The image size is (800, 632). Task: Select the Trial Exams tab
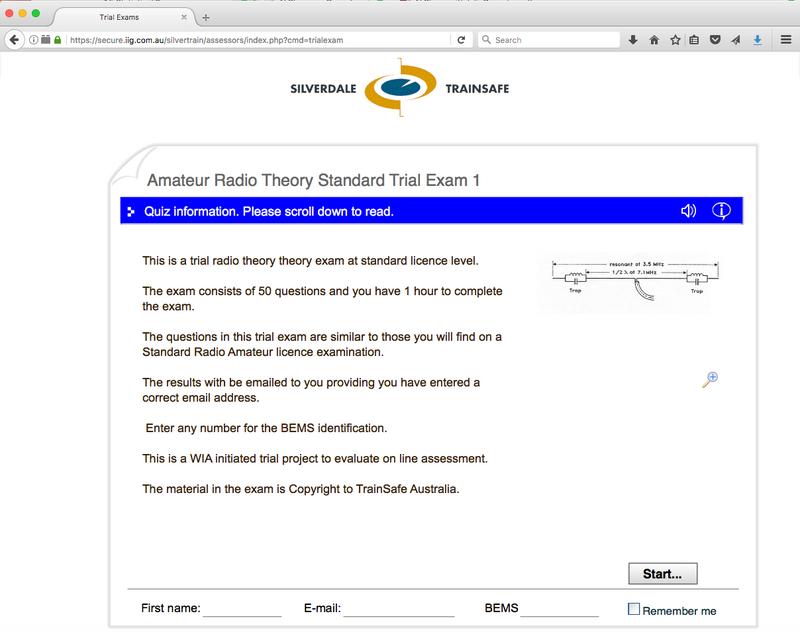coord(120,17)
